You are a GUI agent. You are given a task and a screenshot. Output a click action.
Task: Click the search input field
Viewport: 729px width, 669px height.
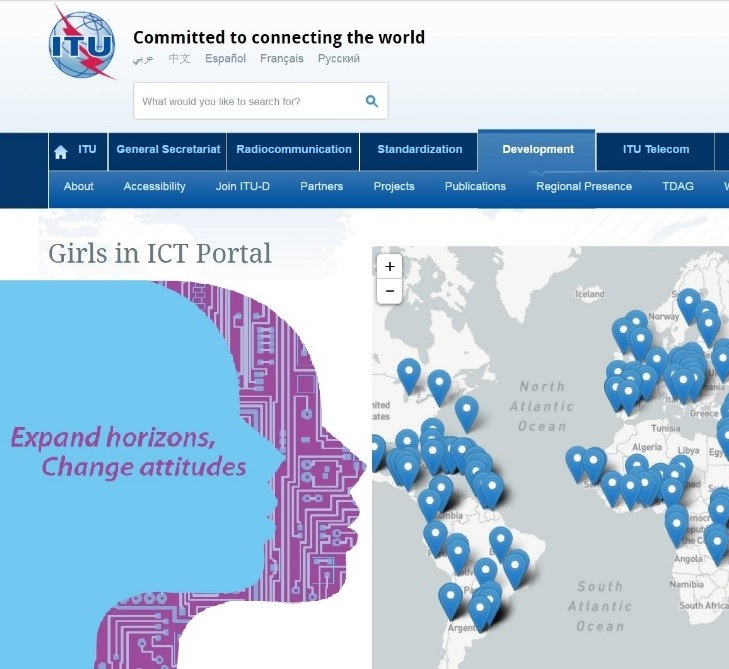coord(260,101)
